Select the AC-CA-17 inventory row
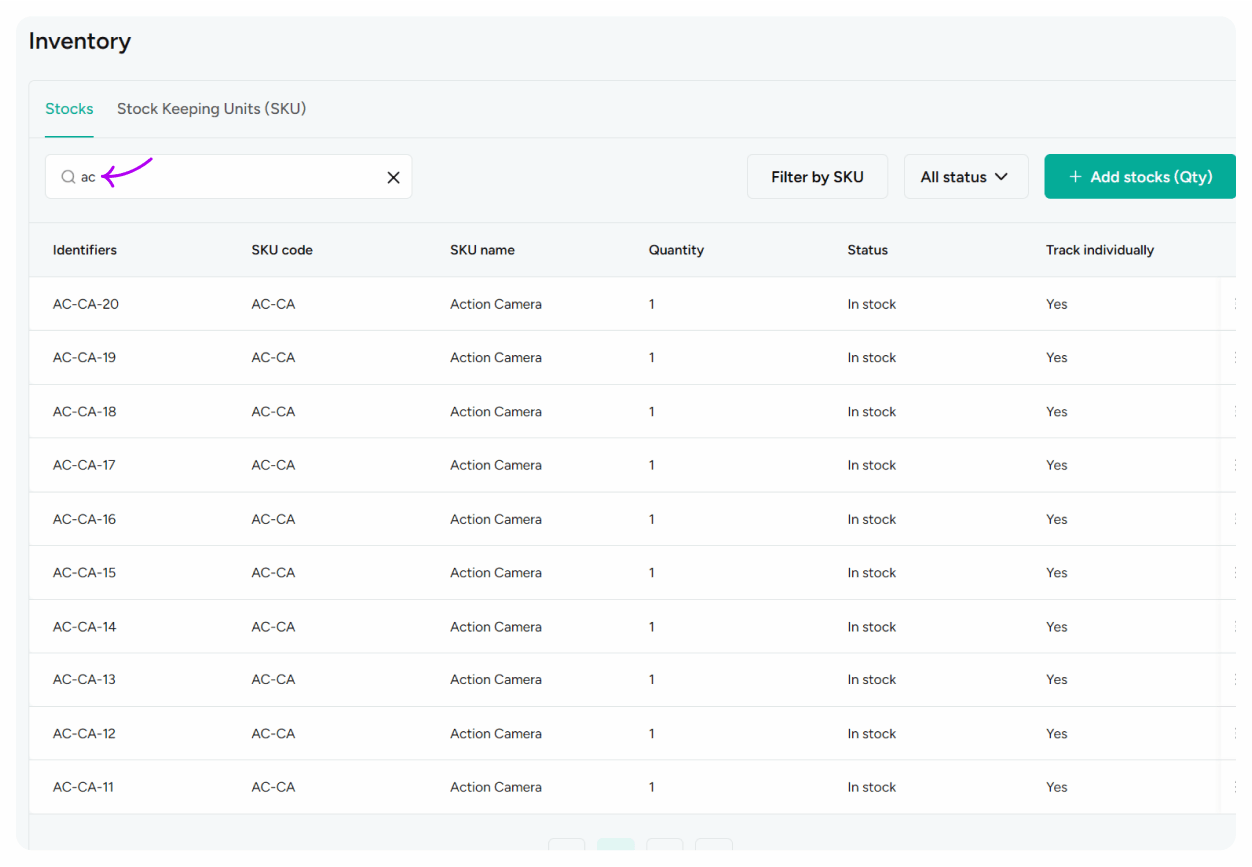1252x867 pixels. (x=400, y=464)
